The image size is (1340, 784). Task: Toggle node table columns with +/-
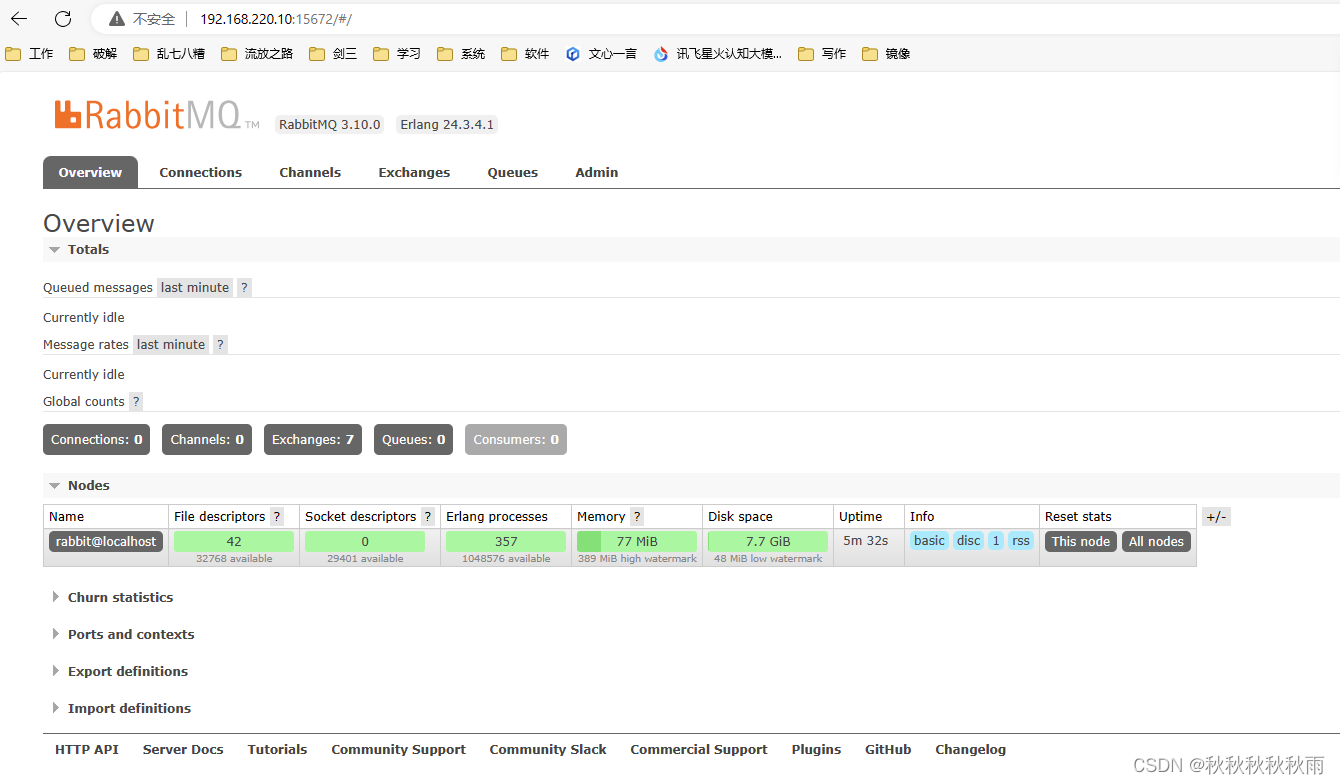pos(1216,517)
